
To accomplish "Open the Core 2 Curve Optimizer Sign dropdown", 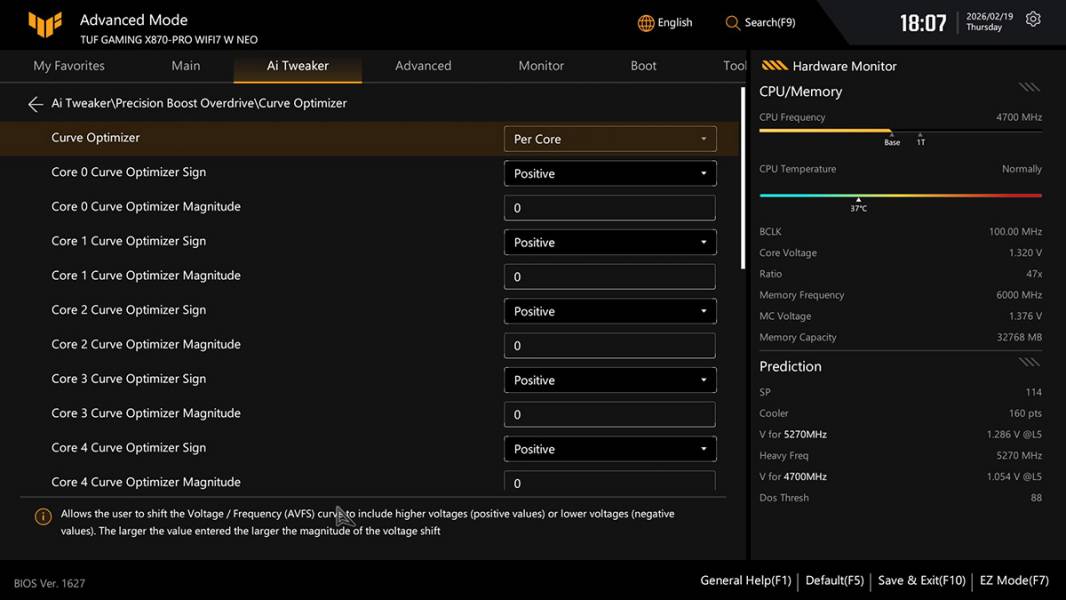I will tap(610, 311).
